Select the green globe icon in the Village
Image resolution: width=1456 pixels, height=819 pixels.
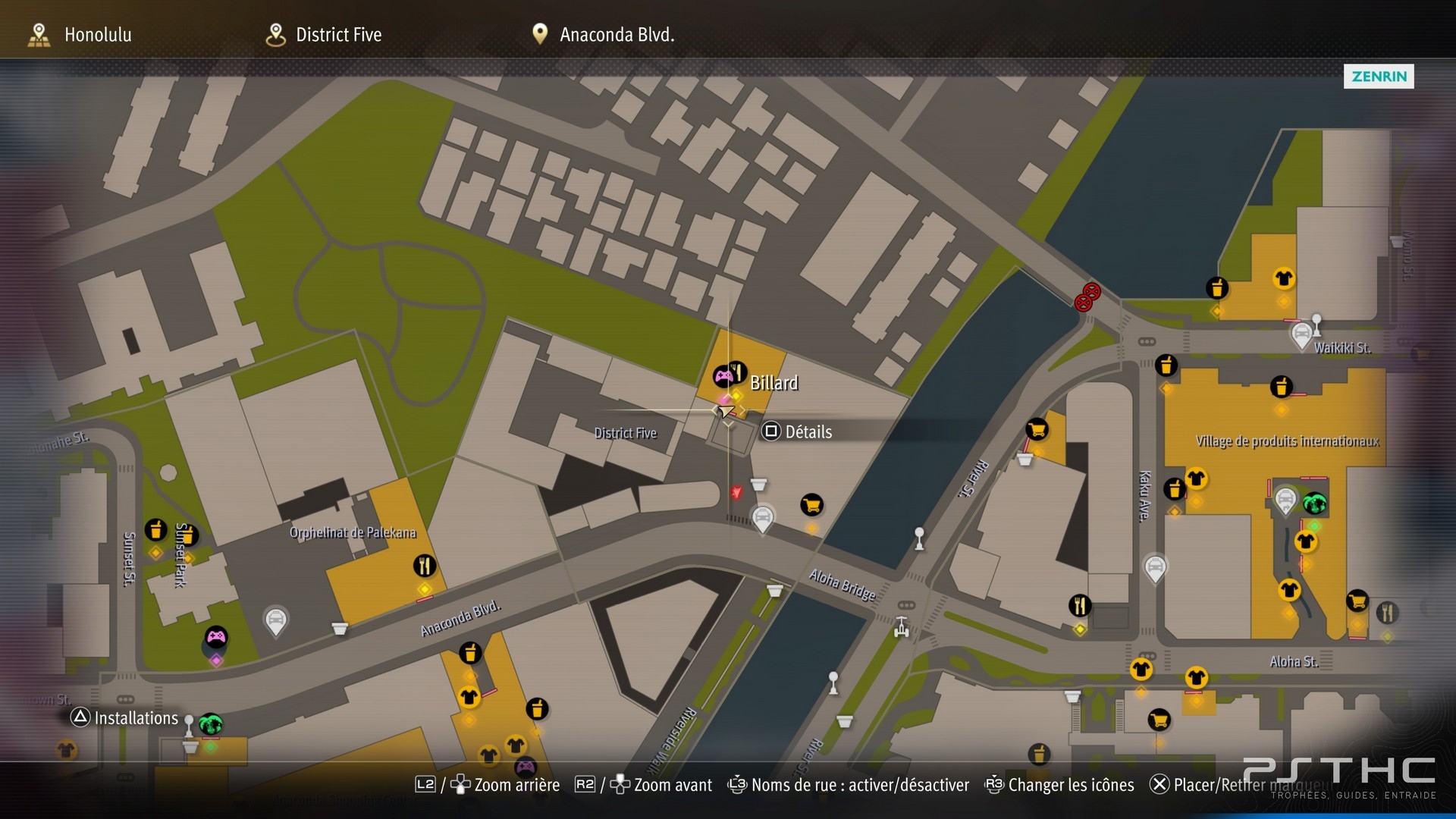1314,504
